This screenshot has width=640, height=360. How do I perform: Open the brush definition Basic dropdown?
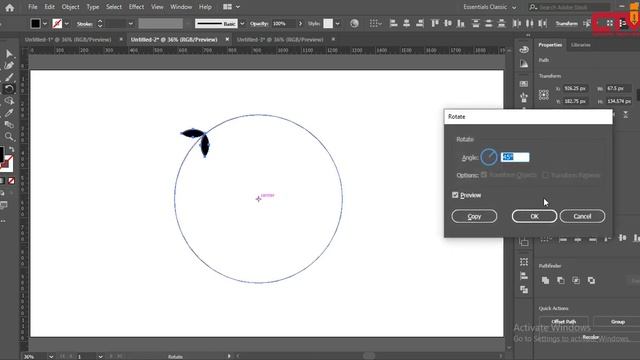(242, 24)
